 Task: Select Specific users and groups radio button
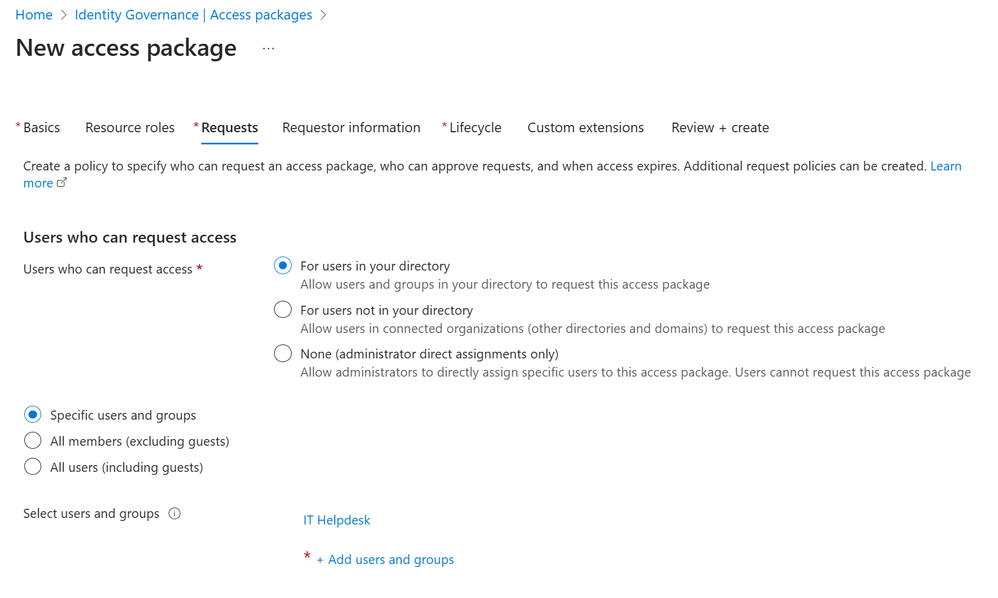point(33,415)
